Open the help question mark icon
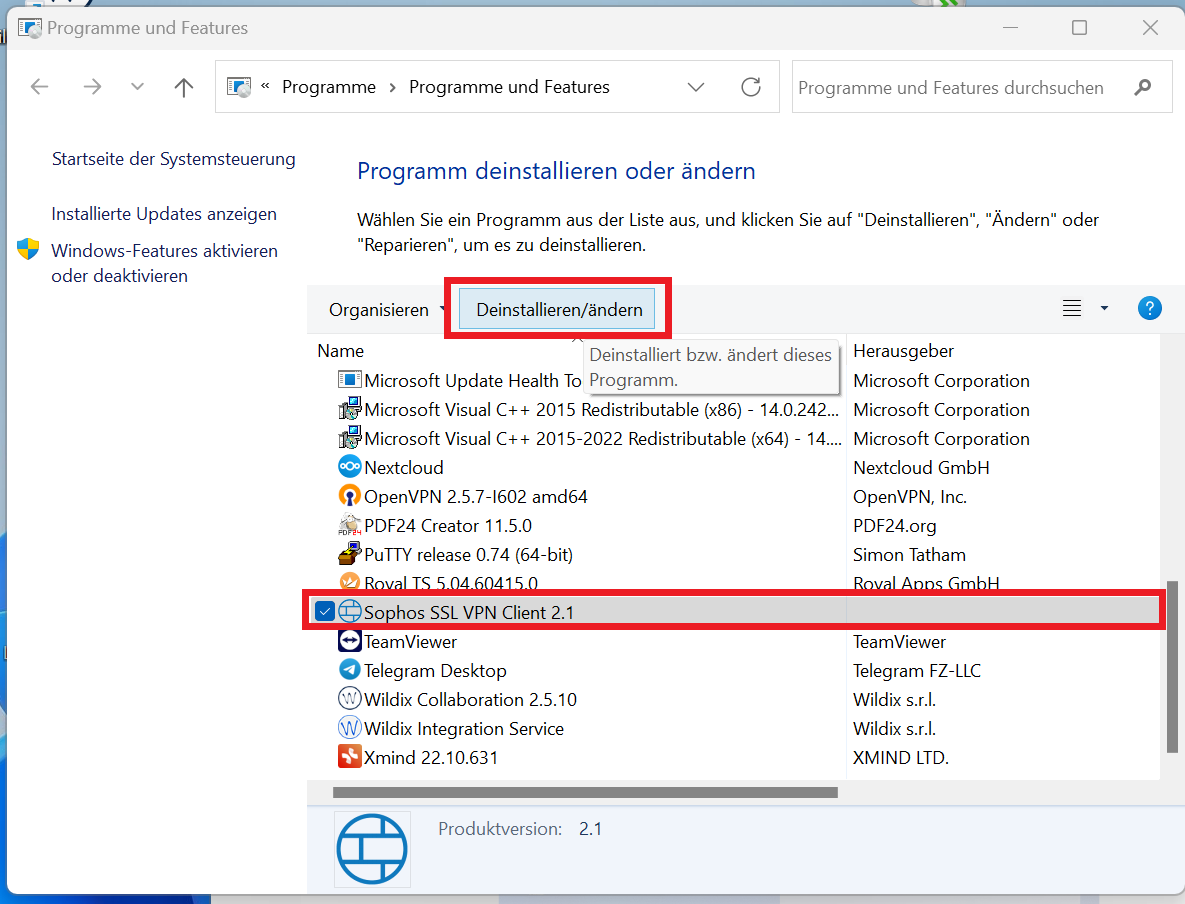Screen dimensions: 1185x904 coord(1149,308)
